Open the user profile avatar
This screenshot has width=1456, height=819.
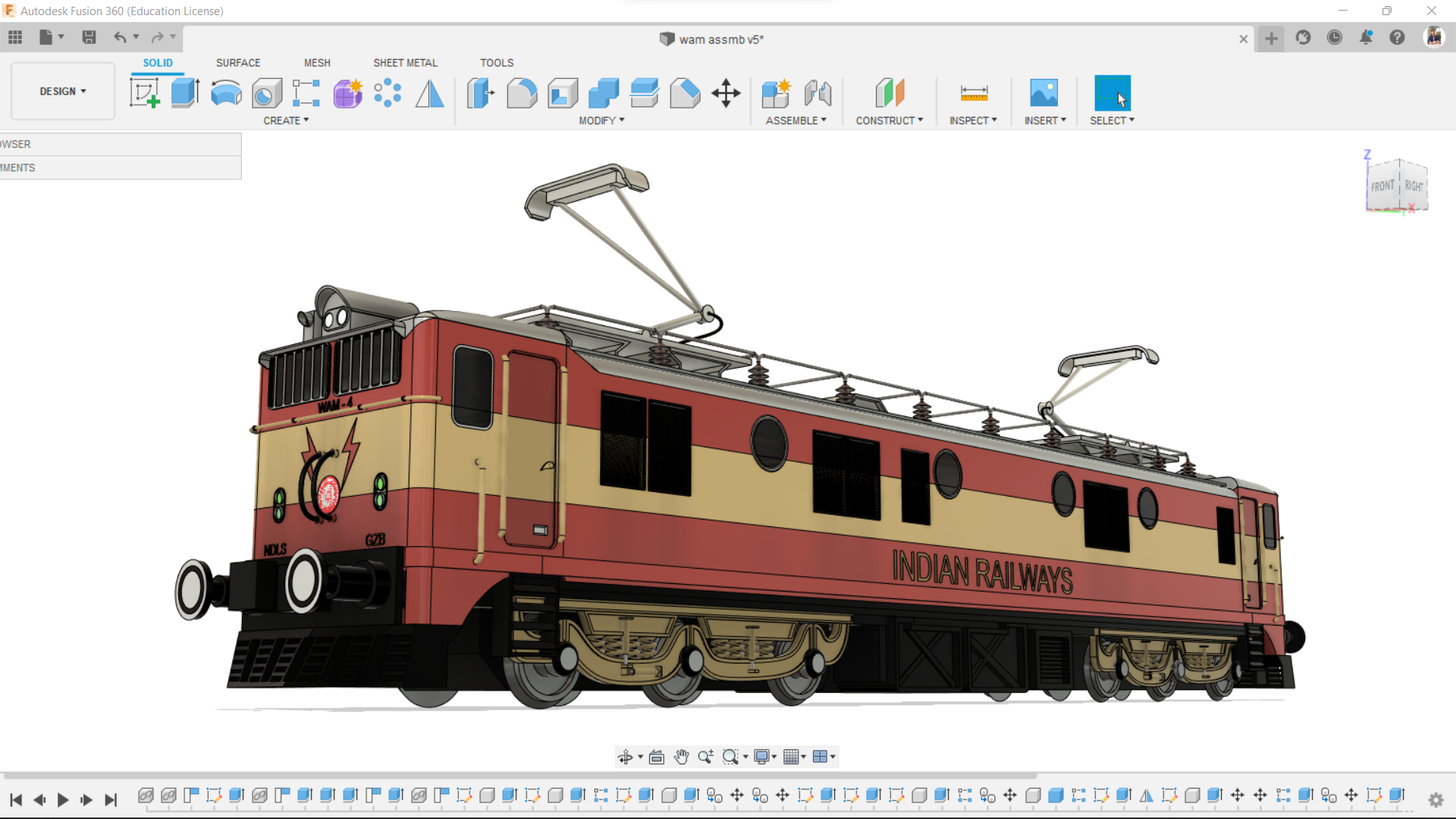tap(1434, 36)
